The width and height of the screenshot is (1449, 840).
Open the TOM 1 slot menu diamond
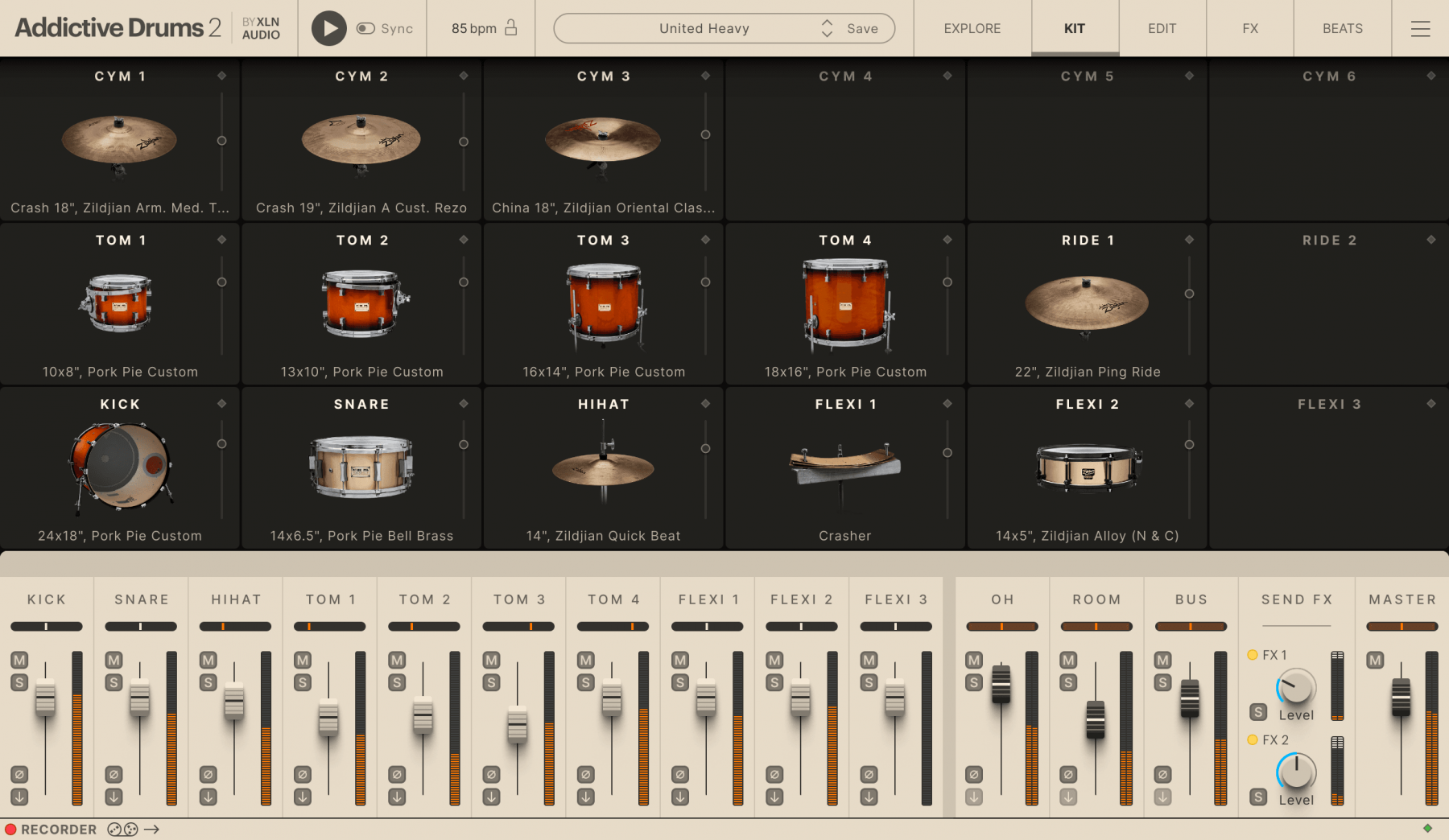click(221, 240)
